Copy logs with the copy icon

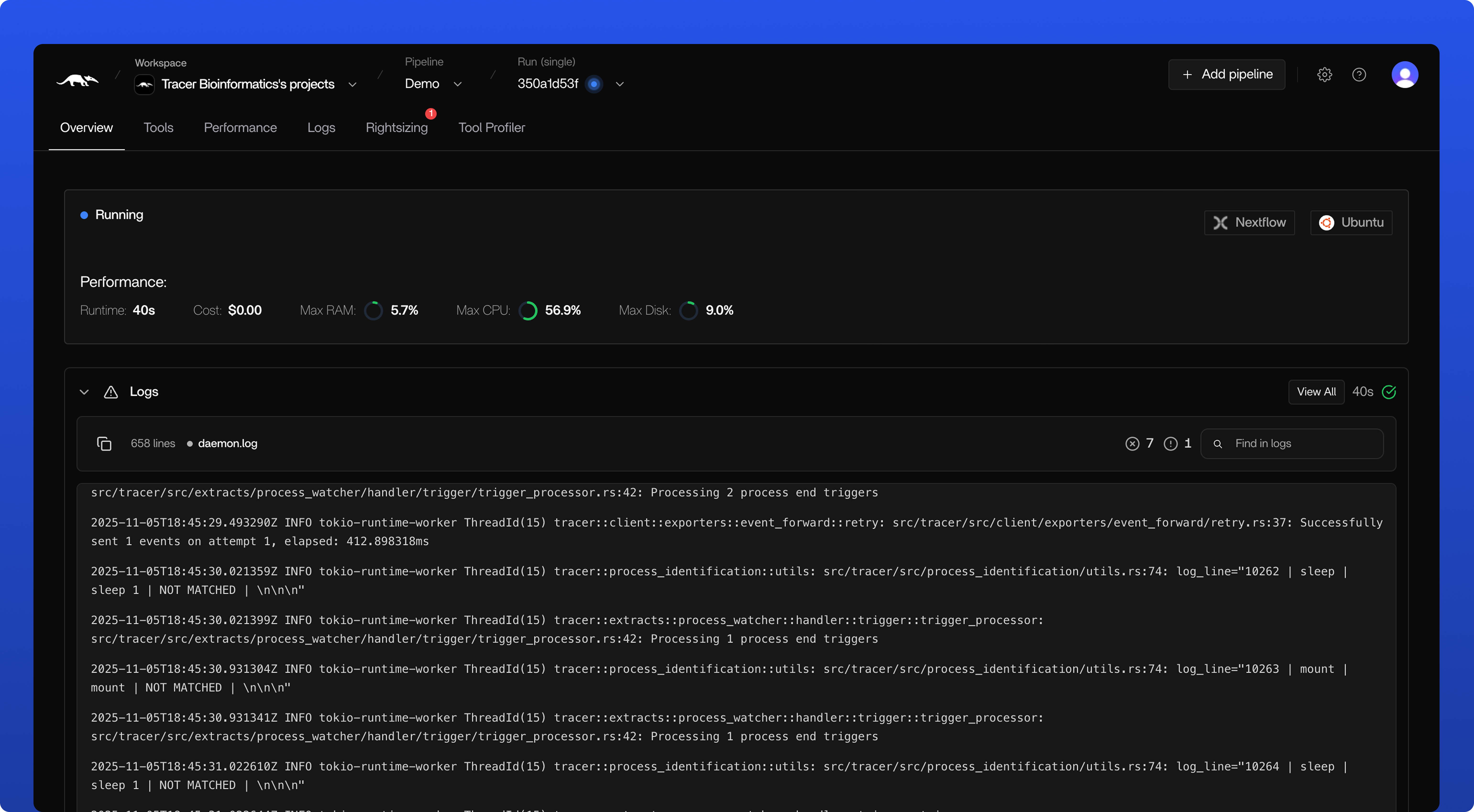coord(104,444)
